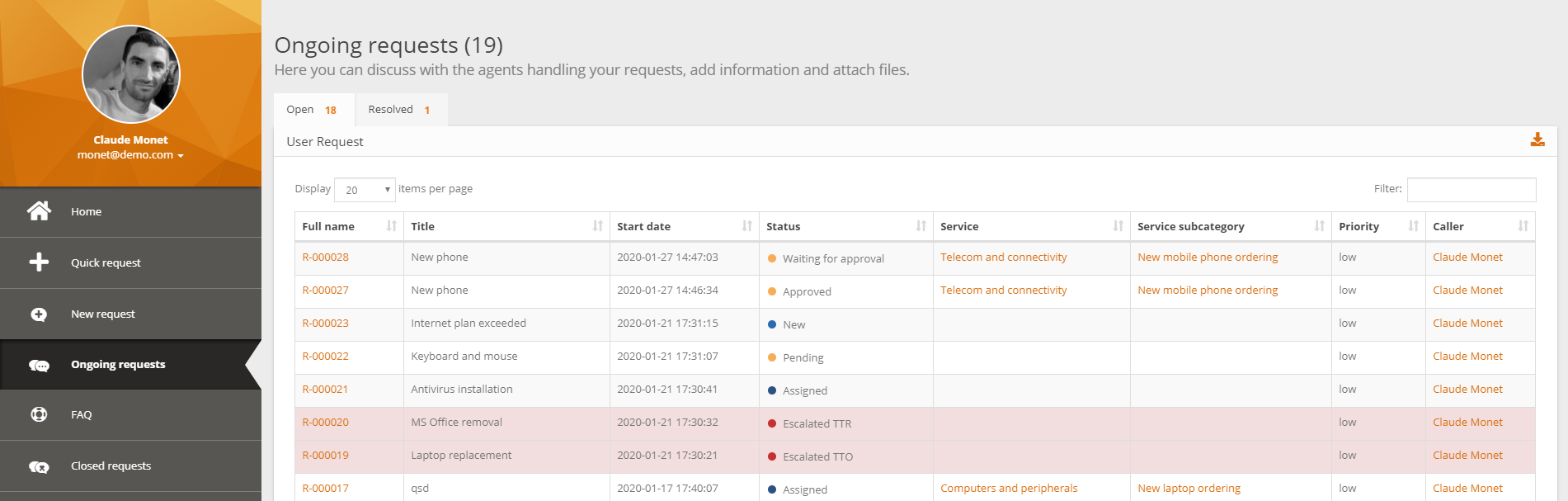
Task: Sort by Status column header
Action: click(783, 226)
